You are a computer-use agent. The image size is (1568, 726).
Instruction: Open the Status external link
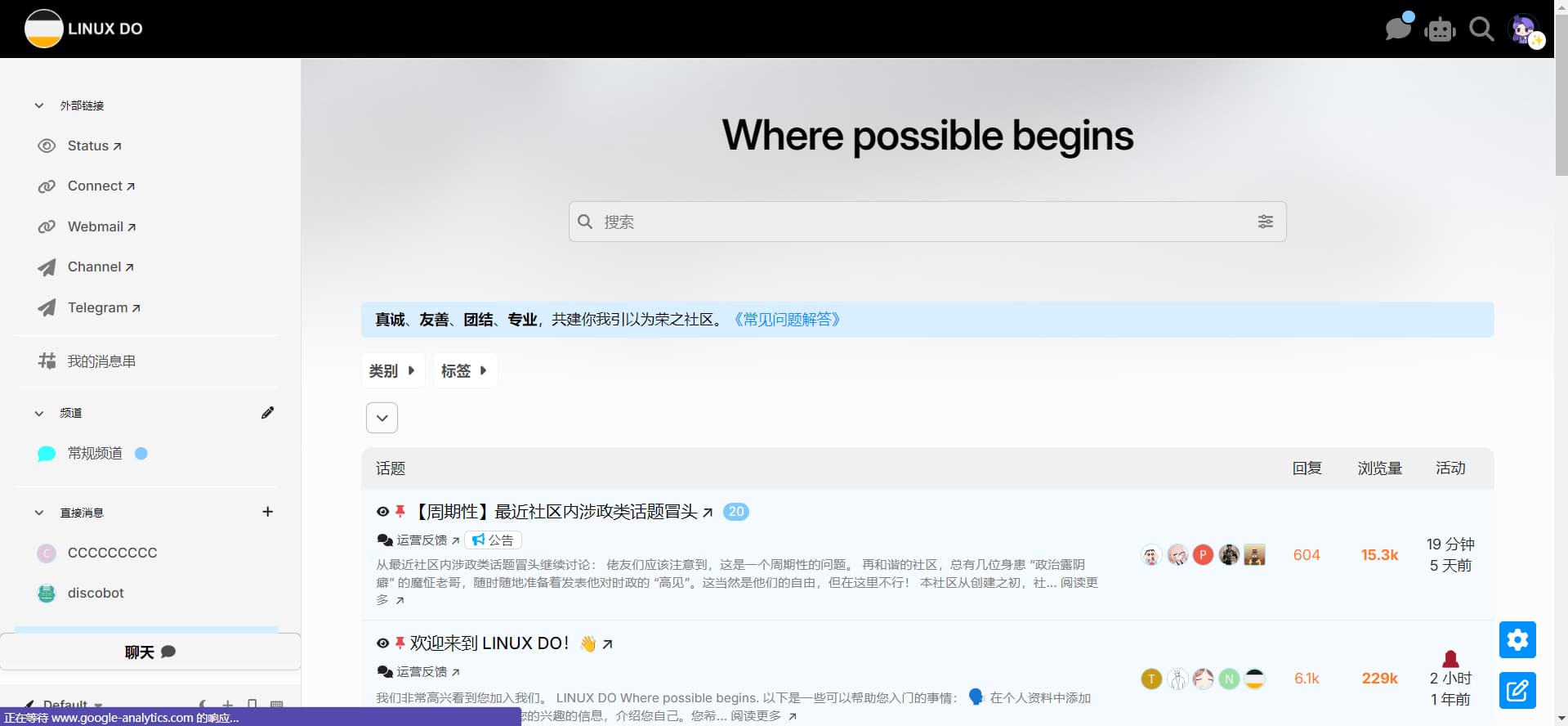click(x=94, y=146)
